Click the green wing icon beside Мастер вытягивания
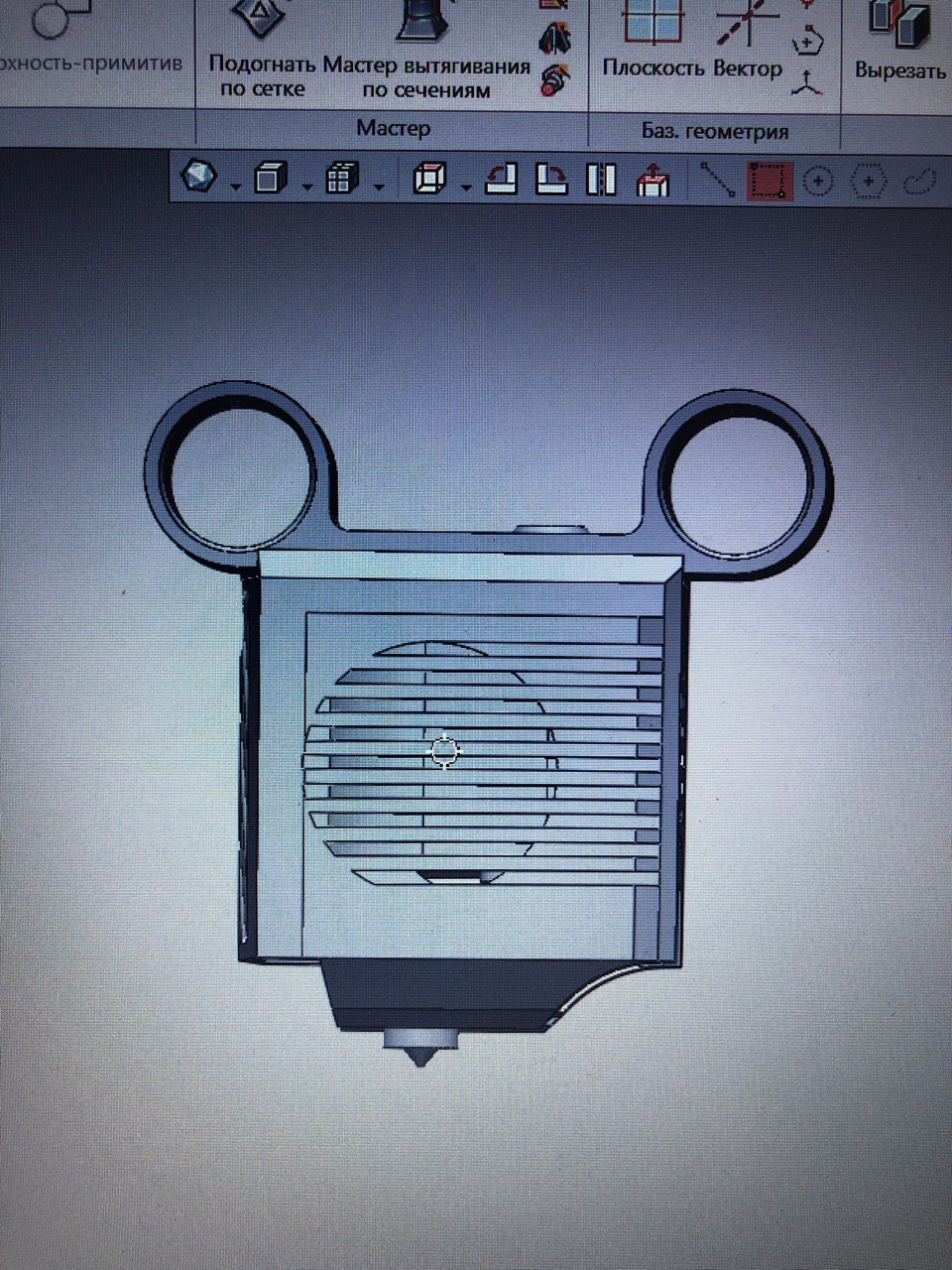This screenshot has width=952, height=1270. tap(554, 37)
